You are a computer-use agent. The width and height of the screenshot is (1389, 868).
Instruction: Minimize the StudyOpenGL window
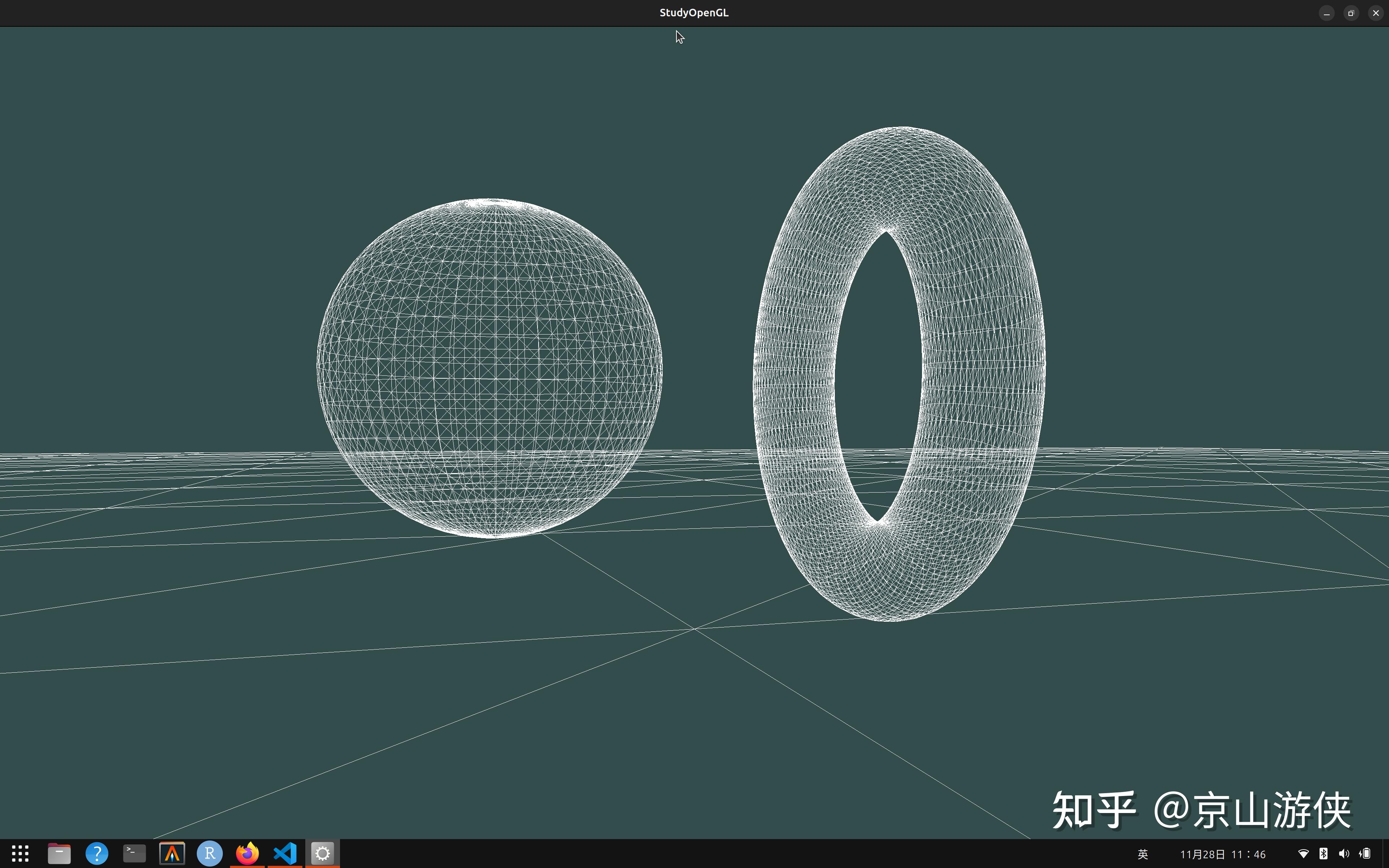point(1326,13)
